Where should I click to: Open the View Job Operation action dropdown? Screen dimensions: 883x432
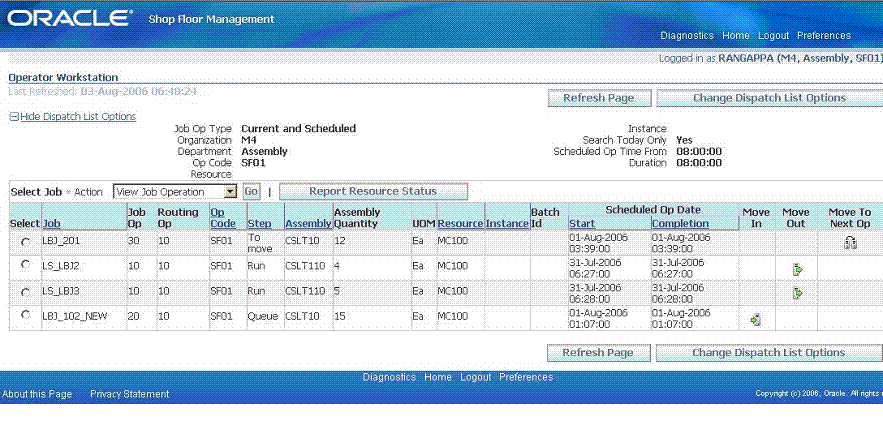pyautogui.click(x=175, y=192)
